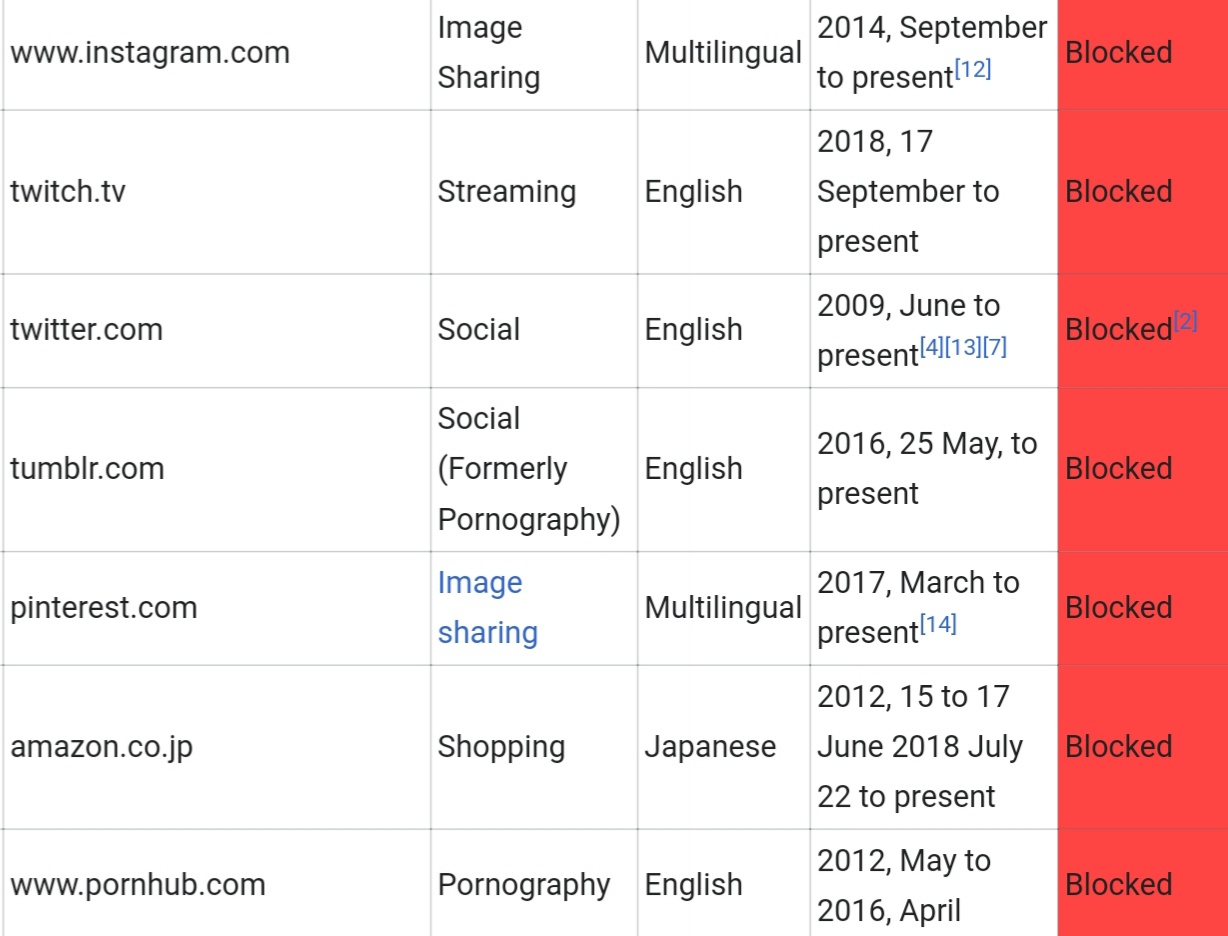Click '2009, June to present' date text

click(x=909, y=331)
